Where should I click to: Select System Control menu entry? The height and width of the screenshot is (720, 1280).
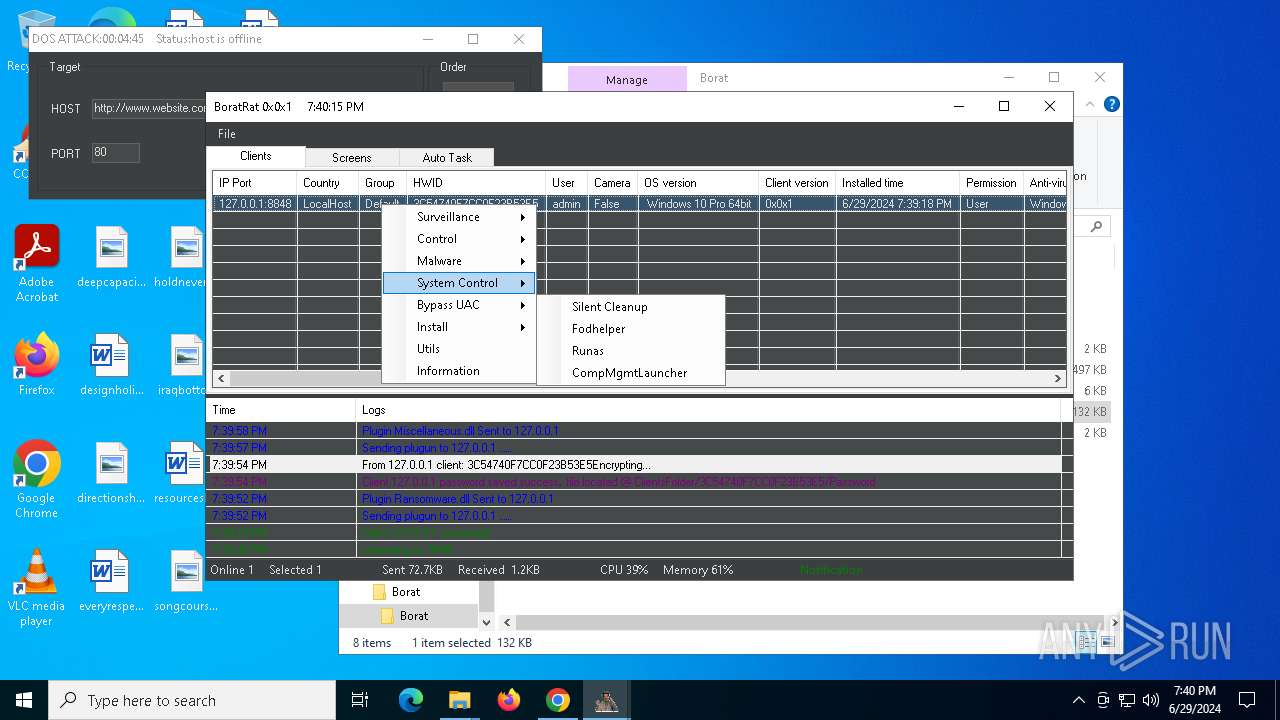click(x=459, y=283)
